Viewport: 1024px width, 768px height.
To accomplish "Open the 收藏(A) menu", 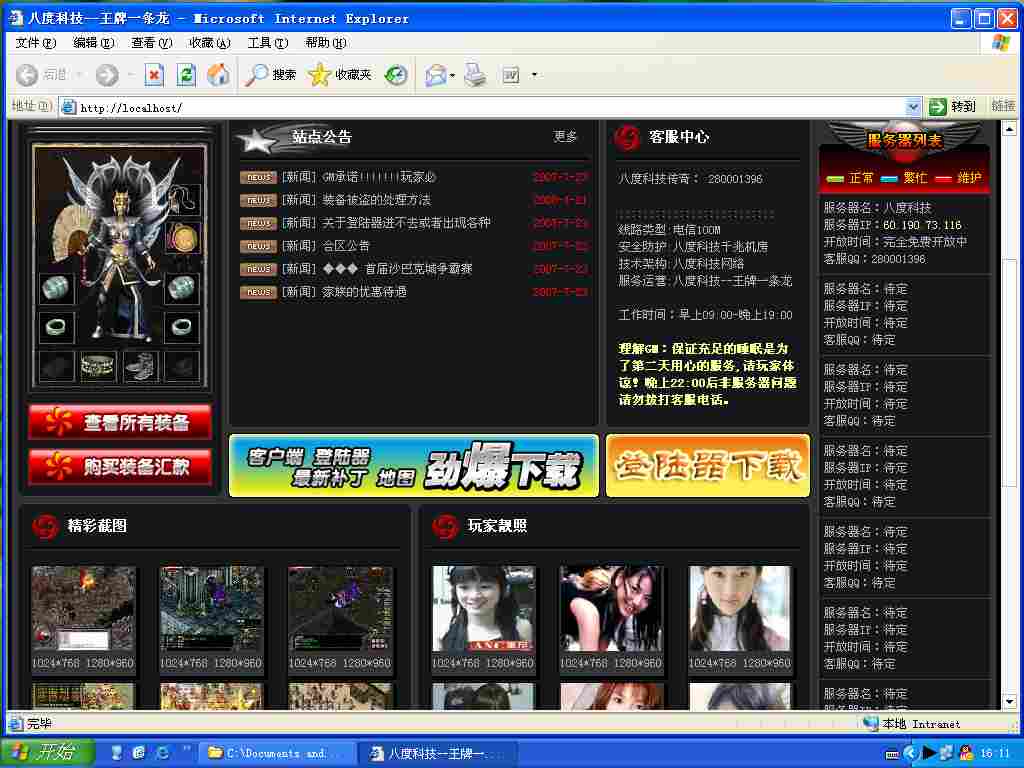I will pos(209,43).
